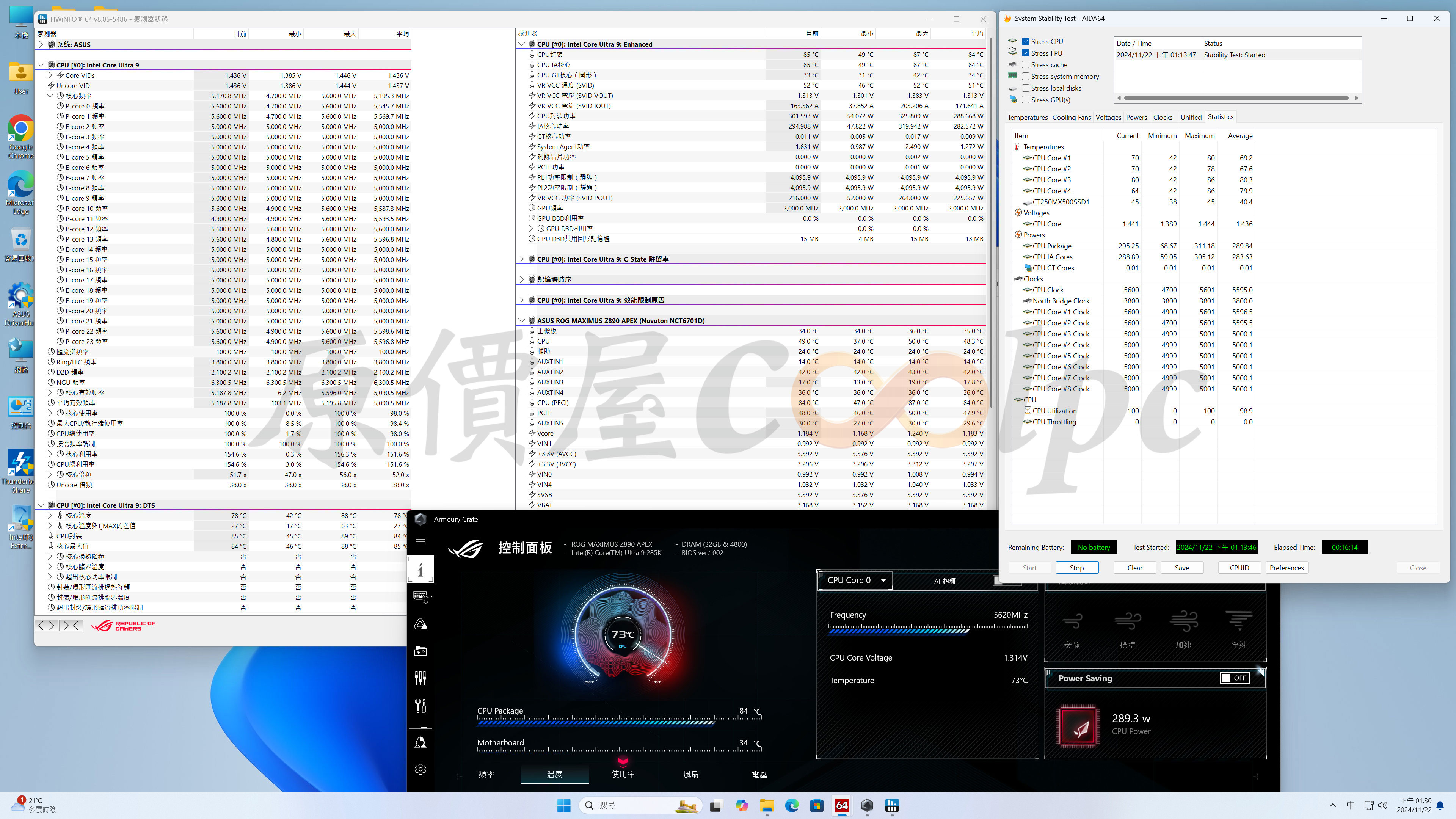
Task: Click the expand columns arrows button in HWiNFO
Action: pyautogui.click(x=46, y=625)
